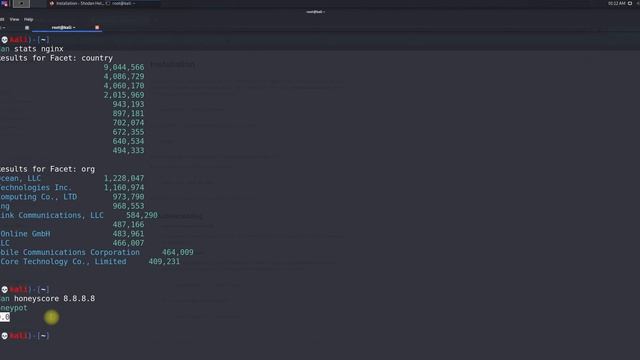
Task: Open the Help menu
Action: click(x=28, y=19)
